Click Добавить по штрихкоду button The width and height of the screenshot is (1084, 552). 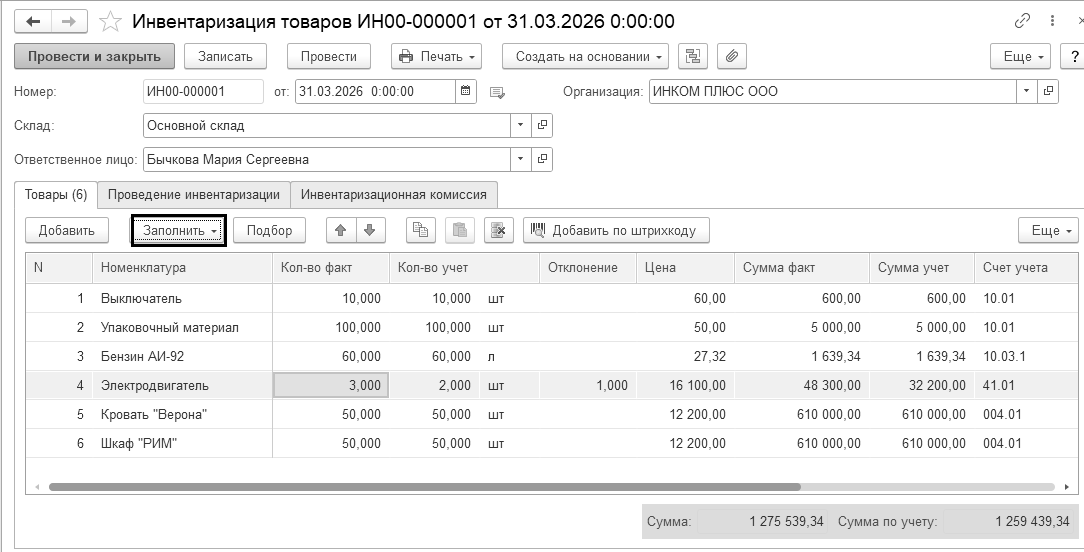[616, 230]
